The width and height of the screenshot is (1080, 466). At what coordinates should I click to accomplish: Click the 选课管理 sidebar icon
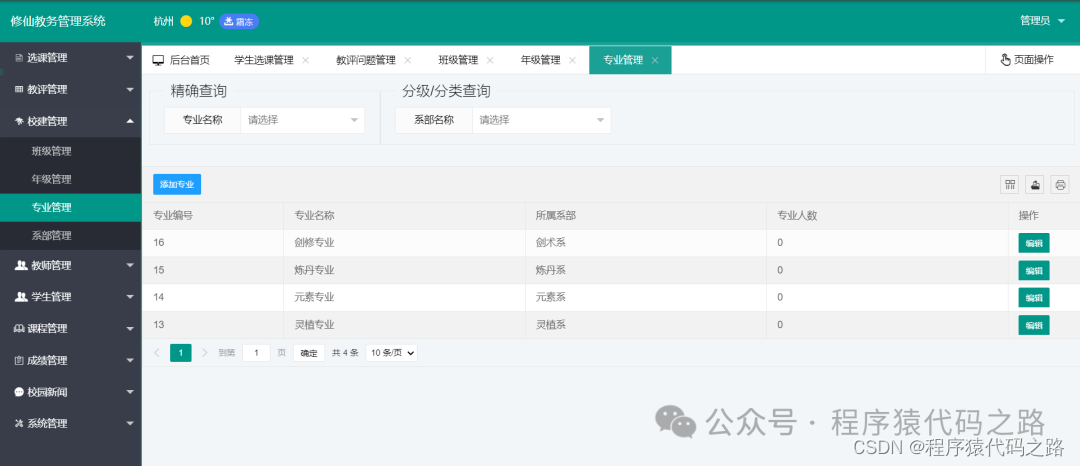pos(19,59)
